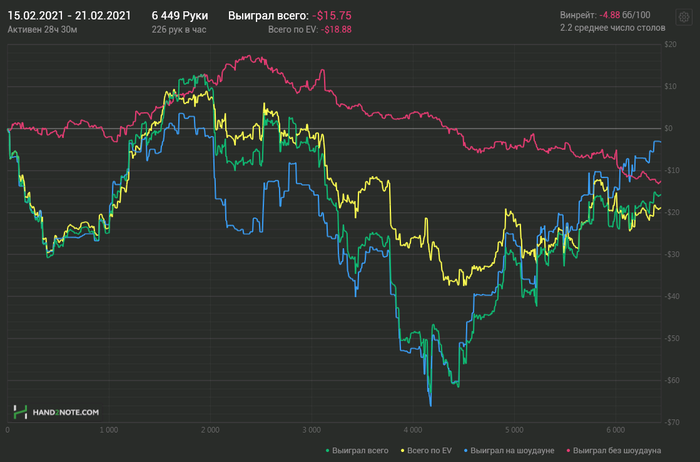Viewport: 700px width, 462px height.
Task: Click the $0 baseline axis label
Action: click(668, 129)
